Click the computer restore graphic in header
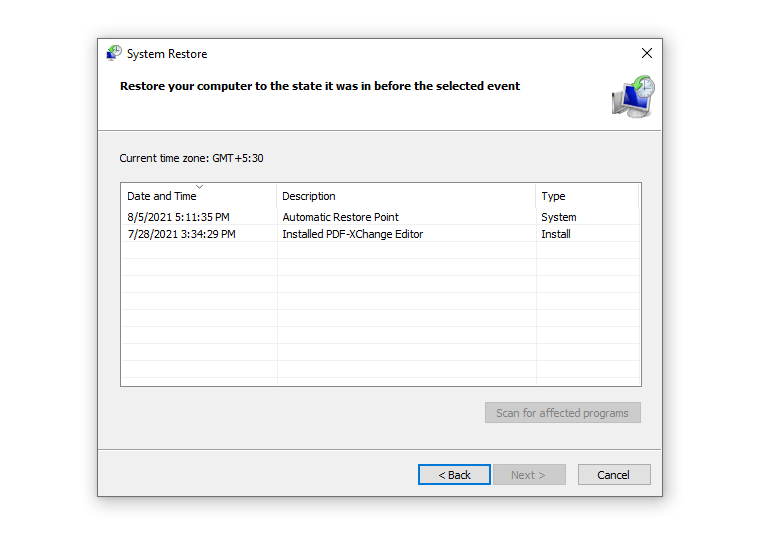763x546 pixels. (632, 96)
